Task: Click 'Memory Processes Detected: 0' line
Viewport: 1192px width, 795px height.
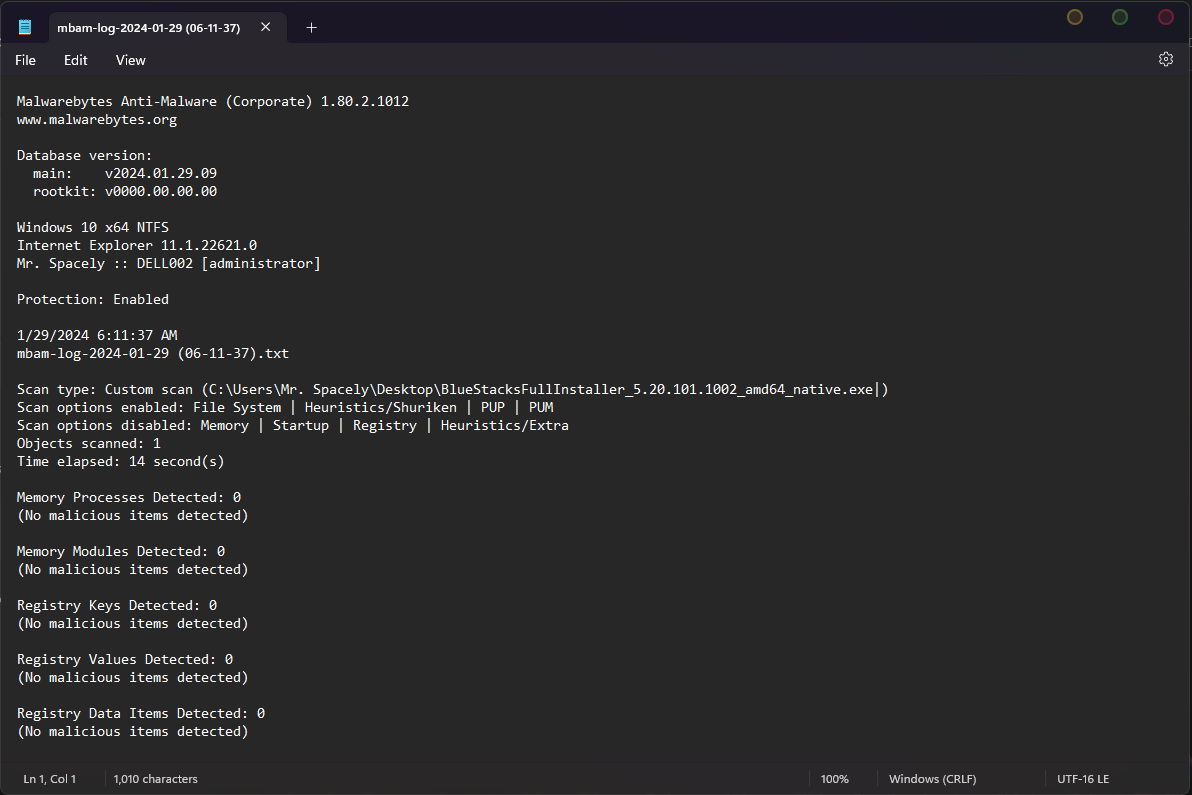Action: (128, 497)
